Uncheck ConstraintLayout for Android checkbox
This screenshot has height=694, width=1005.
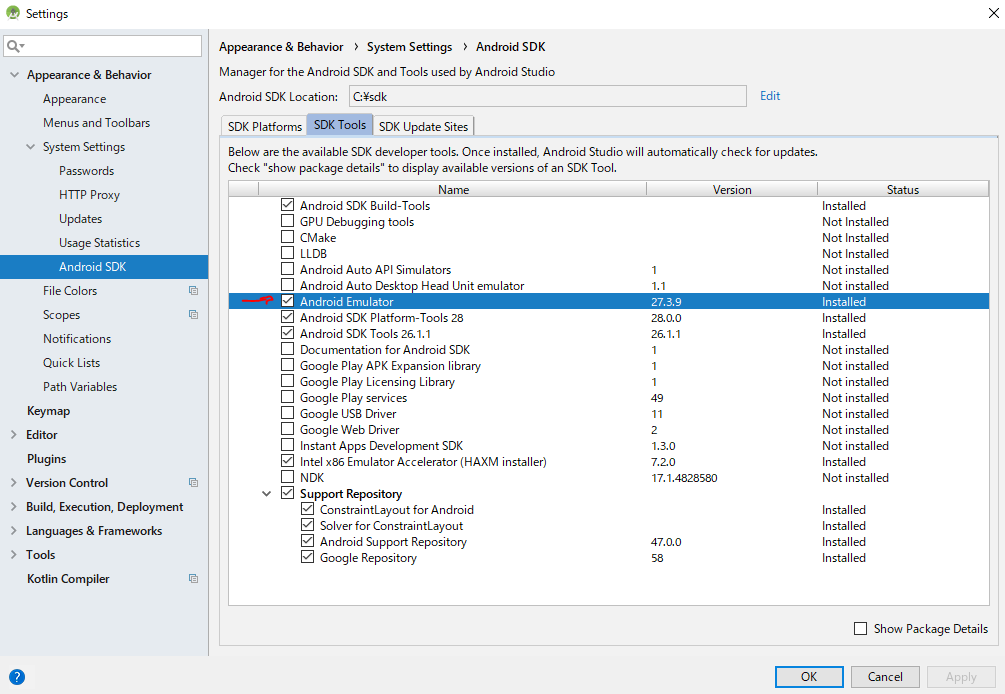click(x=308, y=509)
